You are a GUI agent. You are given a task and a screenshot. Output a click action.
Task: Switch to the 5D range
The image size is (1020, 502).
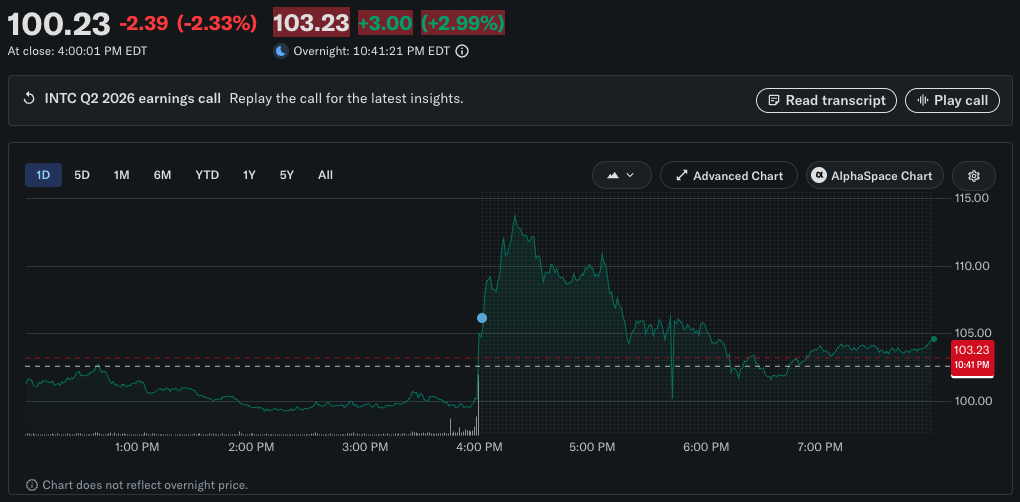pyautogui.click(x=82, y=175)
